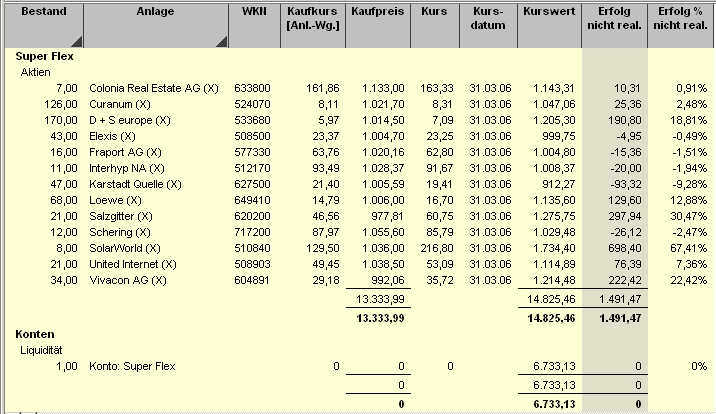Click Bestand value 170,00

point(61,120)
